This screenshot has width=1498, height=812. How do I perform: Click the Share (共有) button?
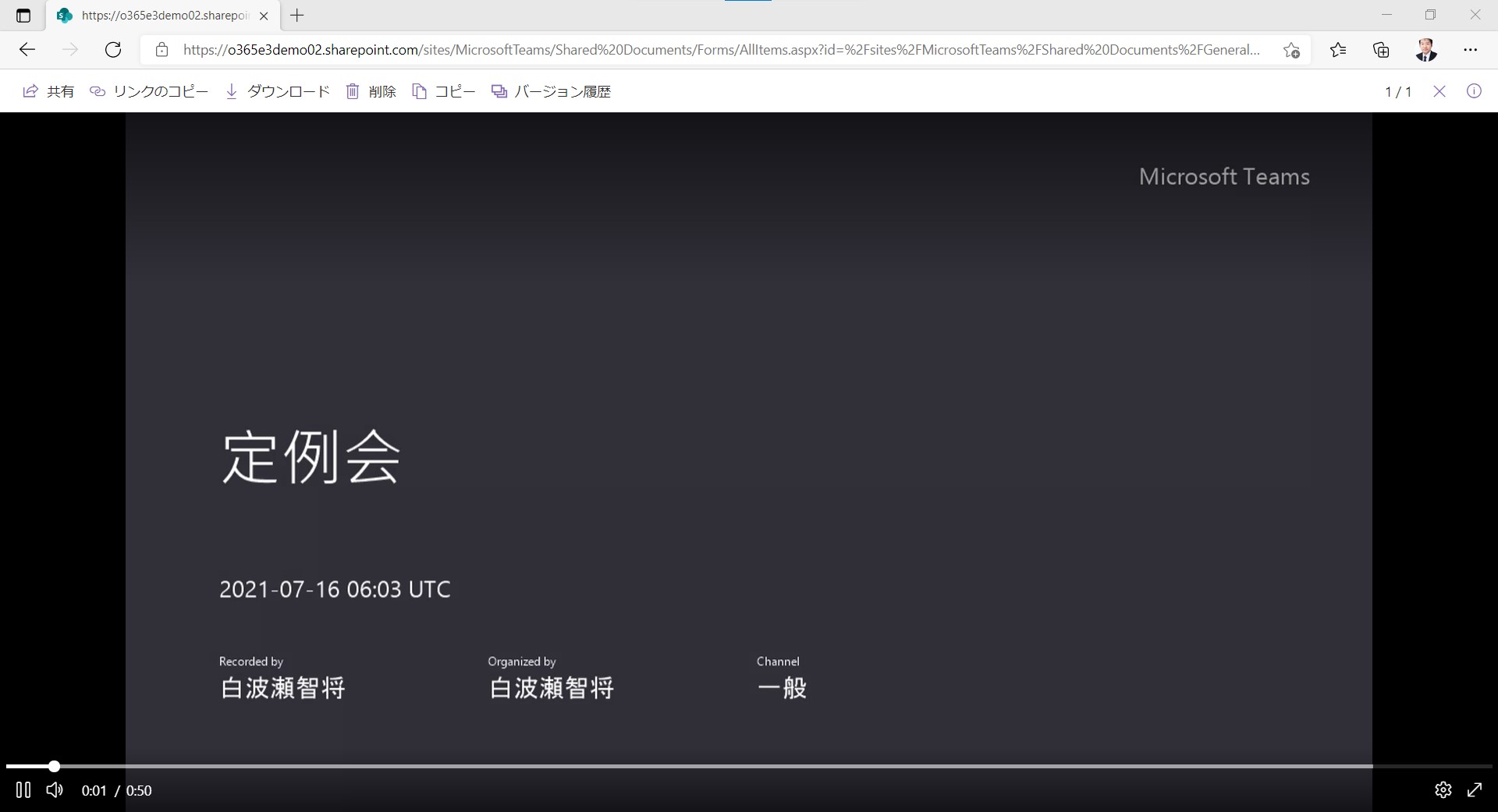point(48,91)
